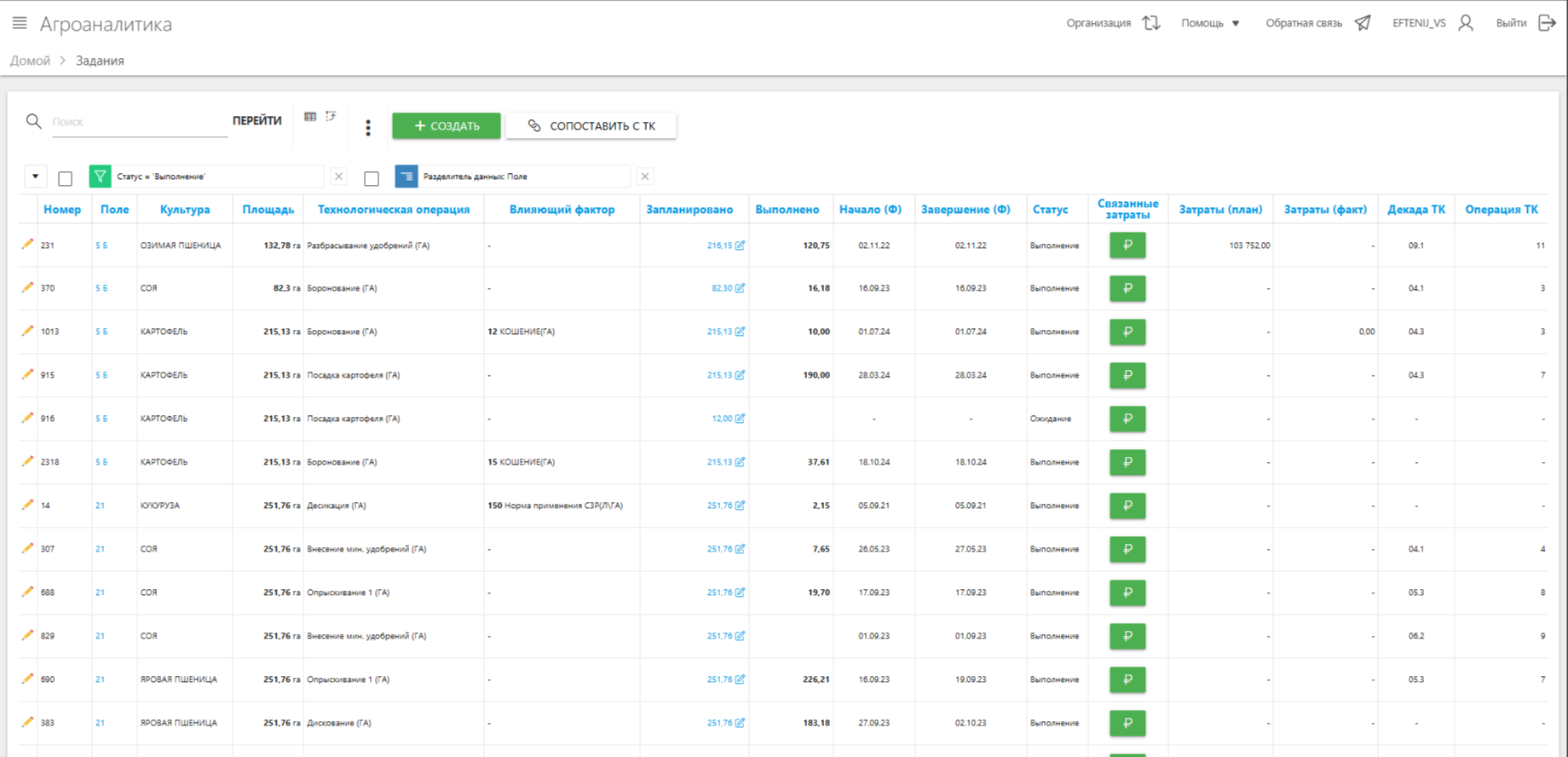The width and height of the screenshot is (1568, 757).
Task: Expand the filter panel dropdown arrow
Action: 35,176
